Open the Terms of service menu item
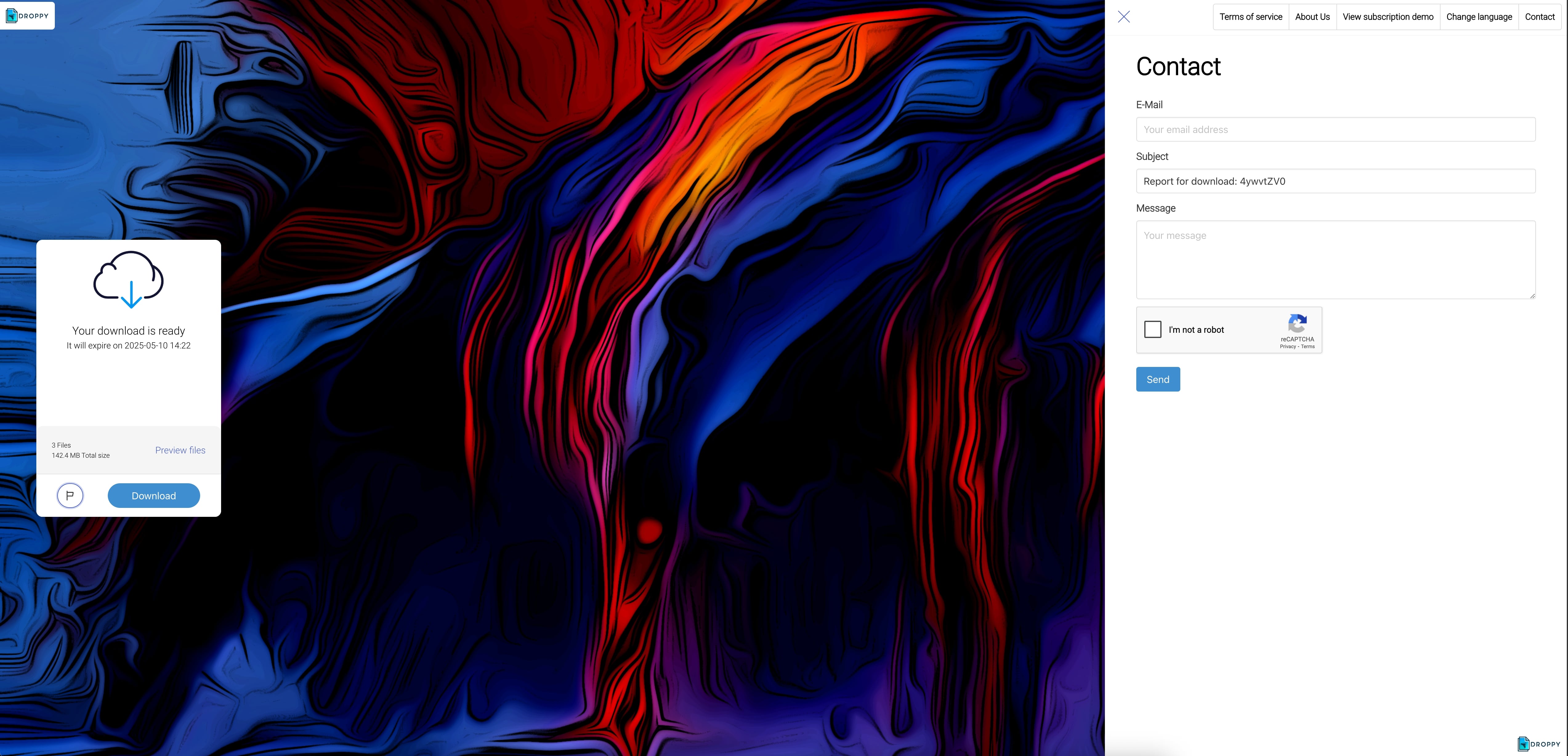Screen dimensions: 1568x756 [x=1251, y=17]
